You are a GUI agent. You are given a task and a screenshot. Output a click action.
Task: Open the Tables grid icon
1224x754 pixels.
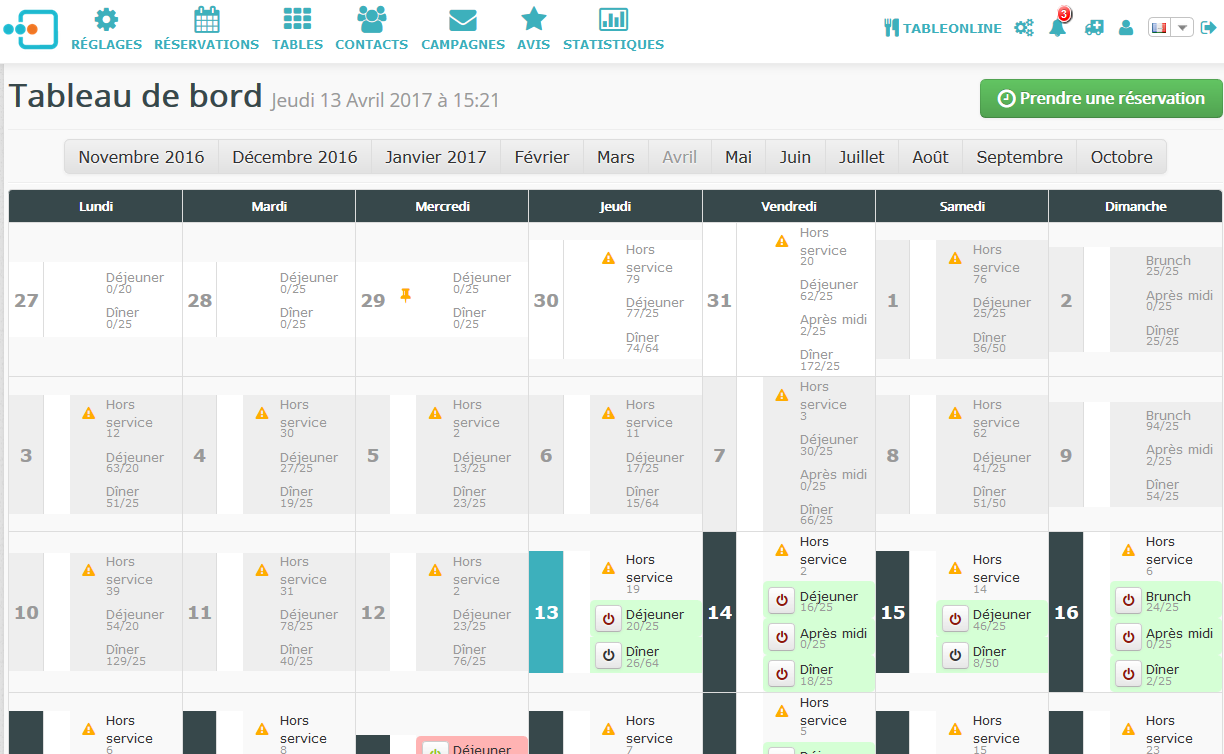coord(297,19)
